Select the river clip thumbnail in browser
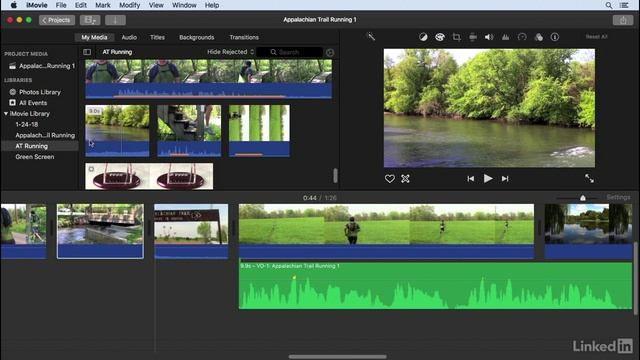Image resolution: width=640 pixels, height=360 pixels. pyautogui.click(x=117, y=131)
